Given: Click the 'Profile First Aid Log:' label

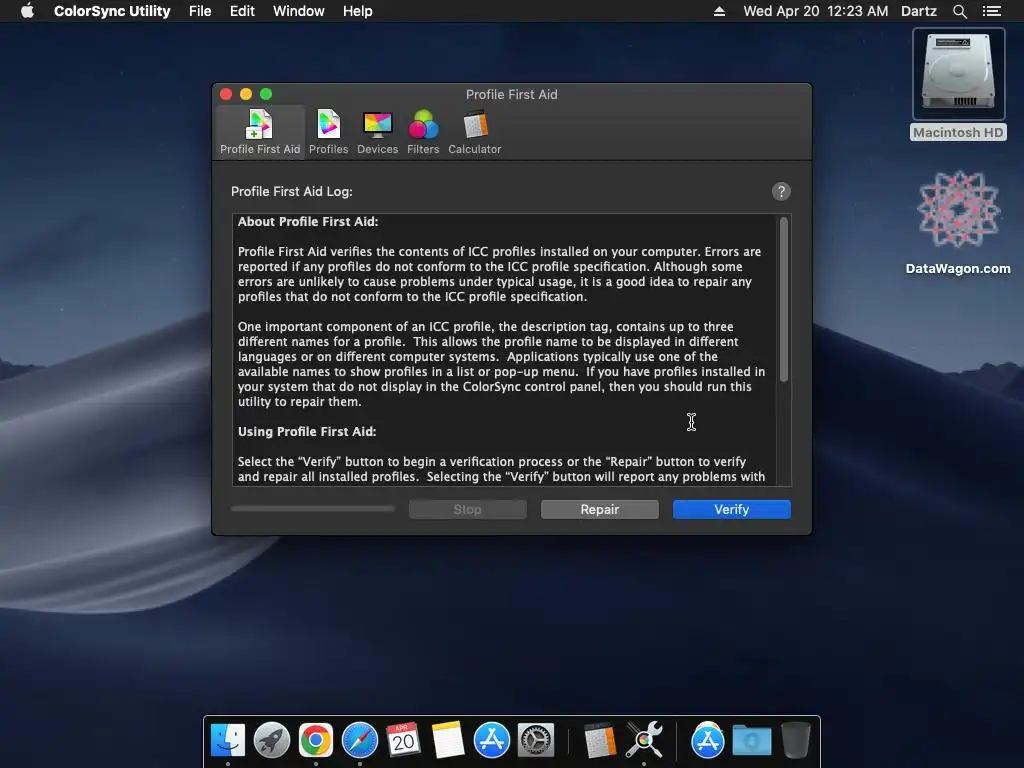Looking at the screenshot, I should [291, 191].
